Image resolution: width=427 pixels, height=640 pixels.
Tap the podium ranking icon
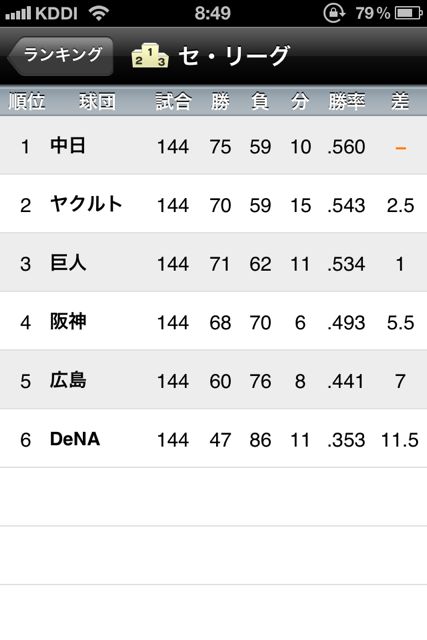(x=150, y=55)
